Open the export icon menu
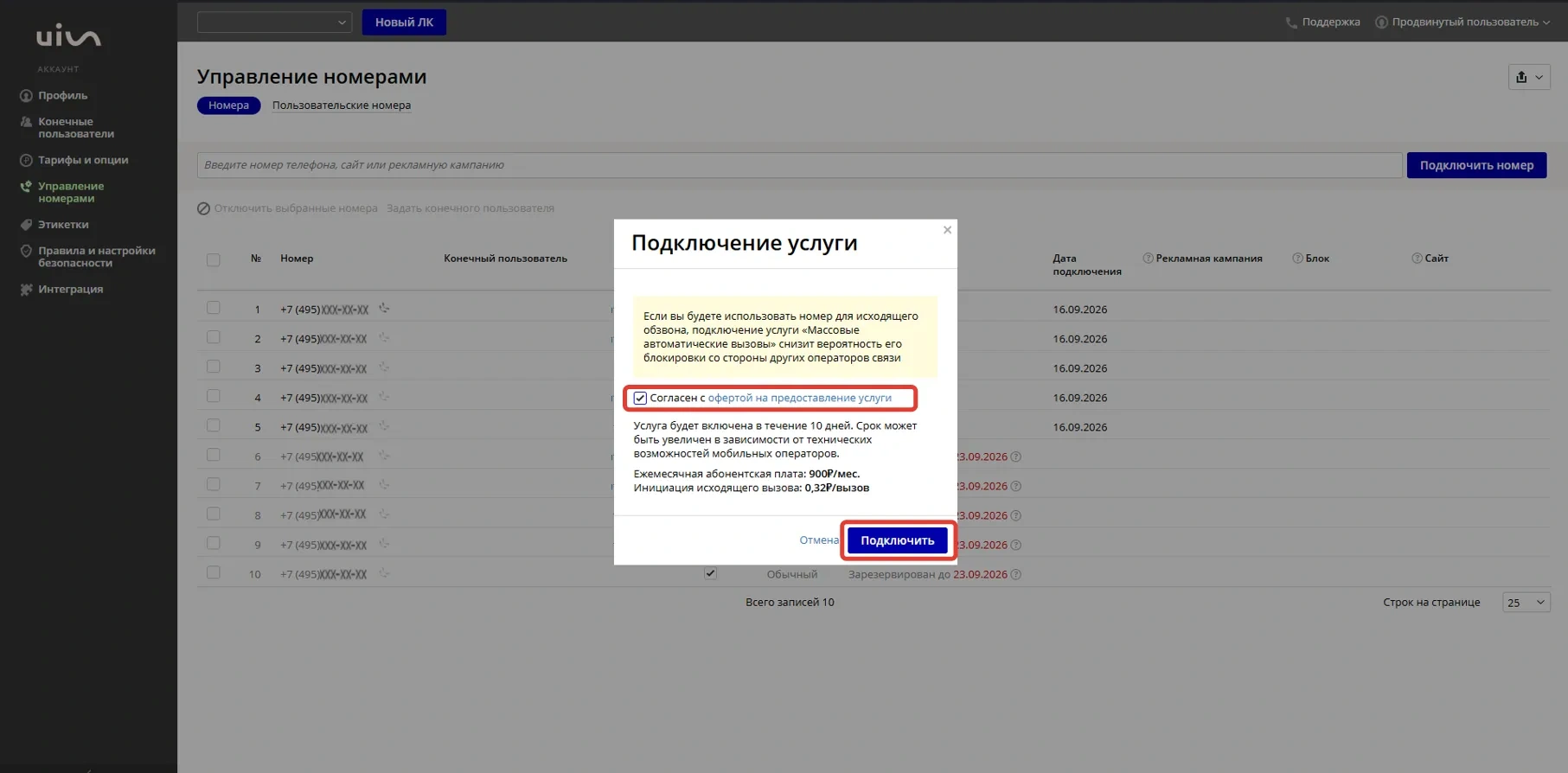The width and height of the screenshot is (1568, 773). (1529, 77)
